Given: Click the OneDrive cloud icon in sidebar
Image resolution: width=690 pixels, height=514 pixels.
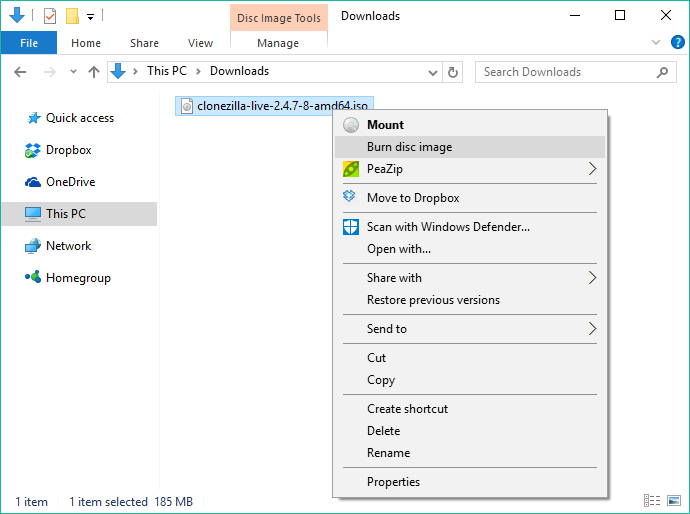Looking at the screenshot, I should (32, 182).
